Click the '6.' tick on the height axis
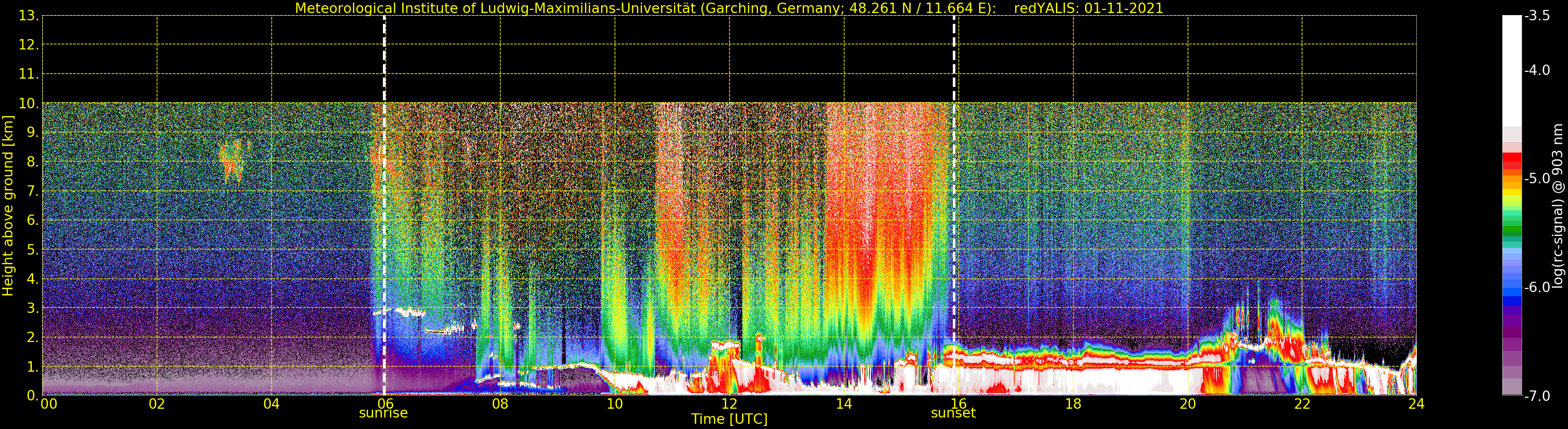This screenshot has width=1568, height=429. coord(33,221)
